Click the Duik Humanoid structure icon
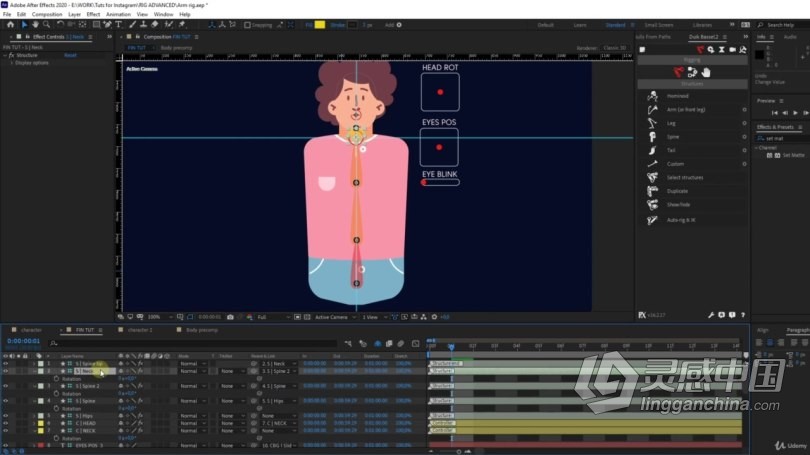 point(652,96)
